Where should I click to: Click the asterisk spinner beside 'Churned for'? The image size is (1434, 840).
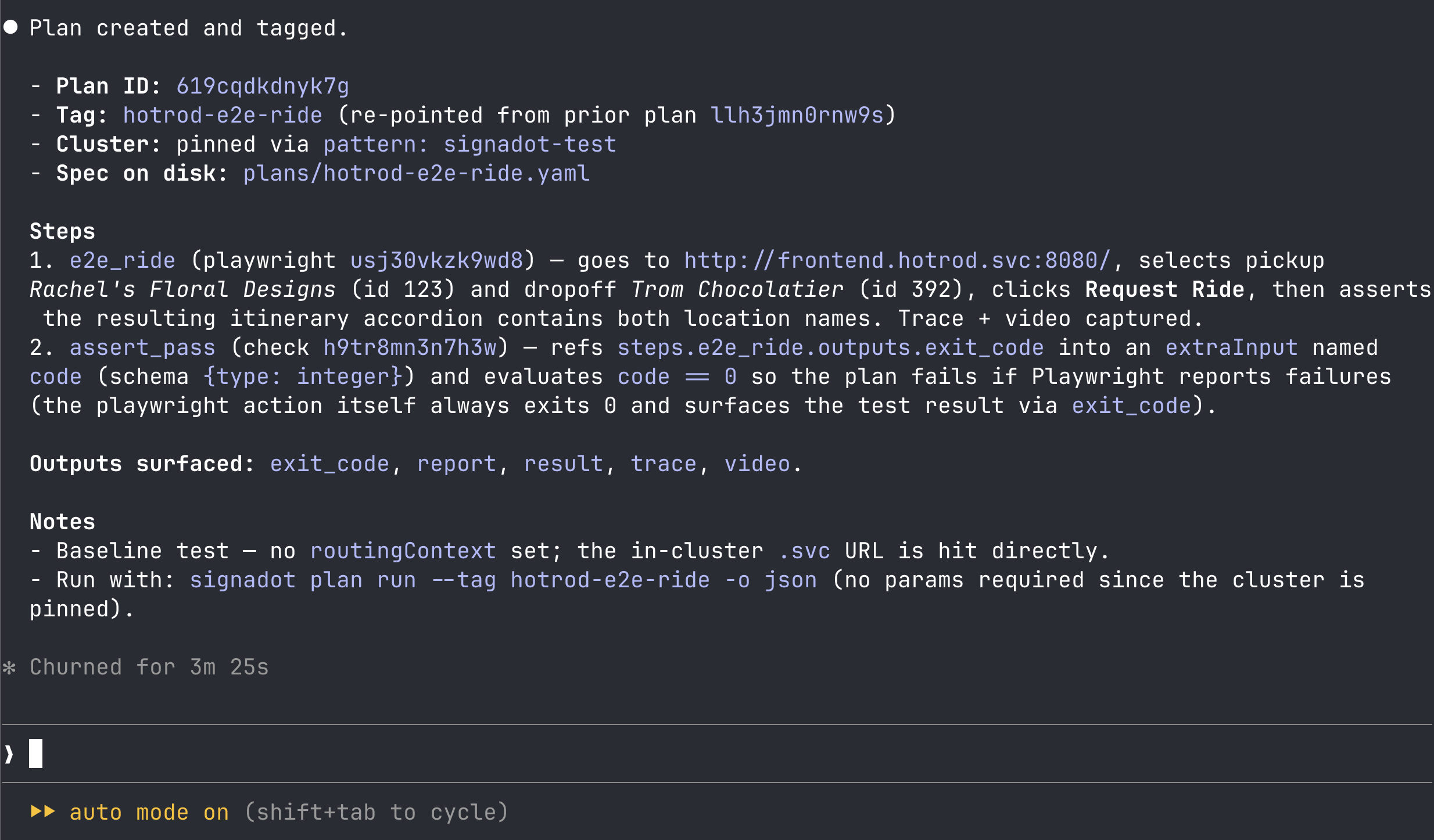[9, 667]
